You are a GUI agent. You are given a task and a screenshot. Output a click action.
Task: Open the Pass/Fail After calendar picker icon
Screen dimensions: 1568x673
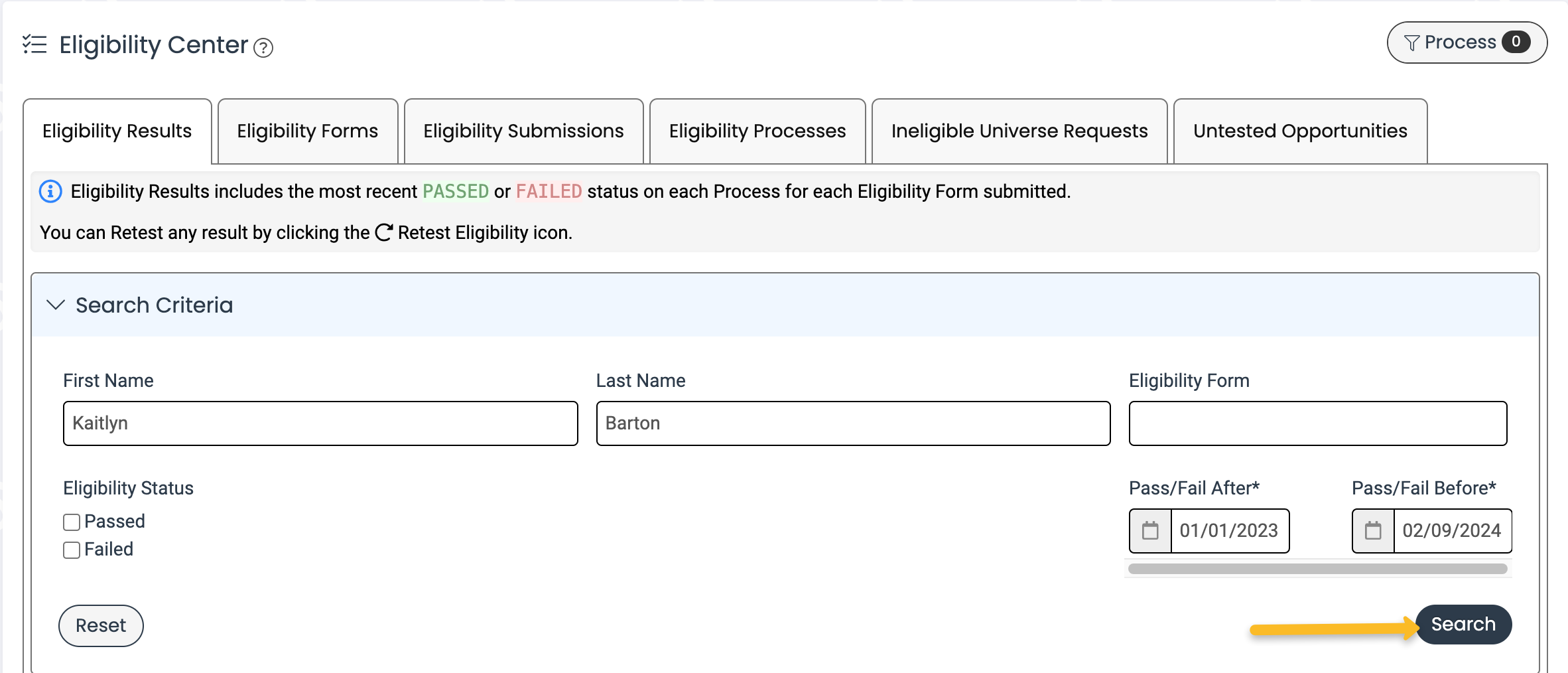coord(1150,531)
